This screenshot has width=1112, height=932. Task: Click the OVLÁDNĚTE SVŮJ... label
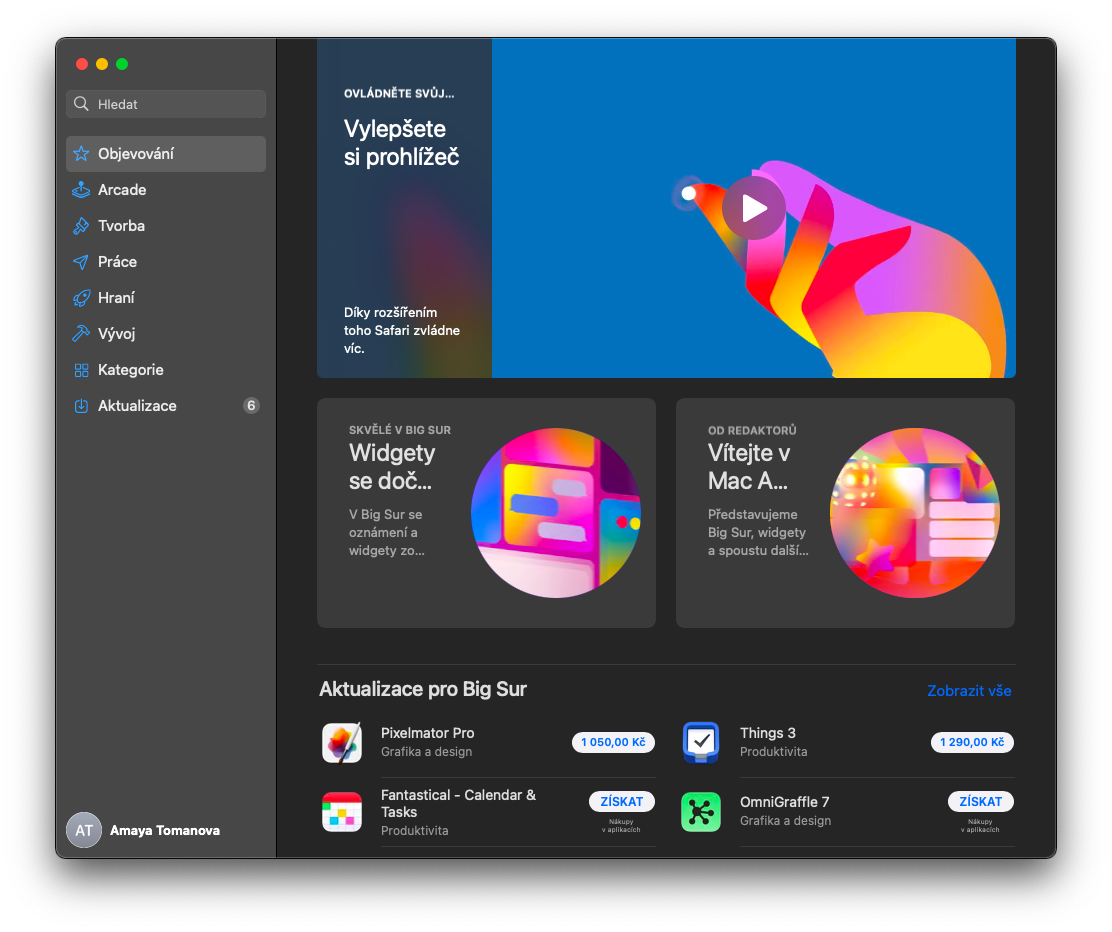pos(399,94)
